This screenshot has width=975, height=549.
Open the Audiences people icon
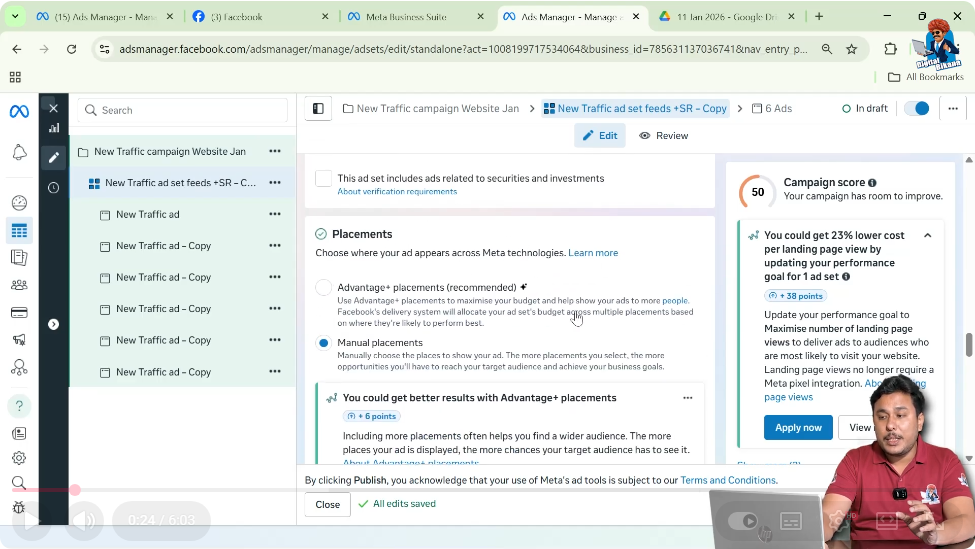(x=19, y=285)
